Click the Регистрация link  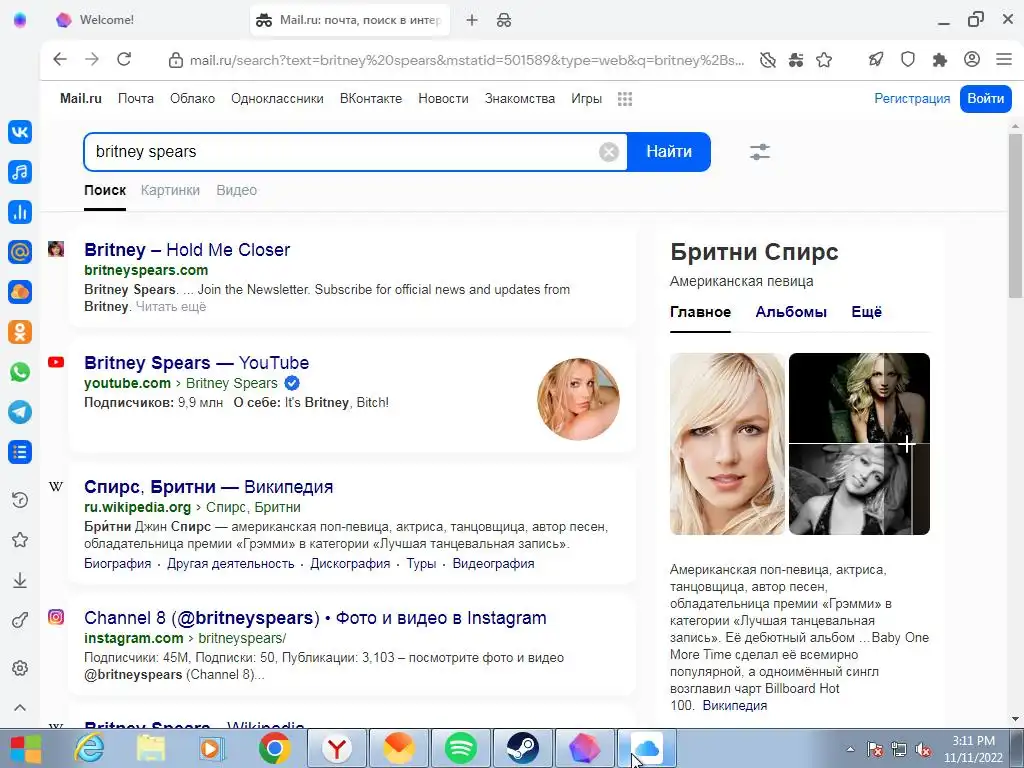click(912, 99)
